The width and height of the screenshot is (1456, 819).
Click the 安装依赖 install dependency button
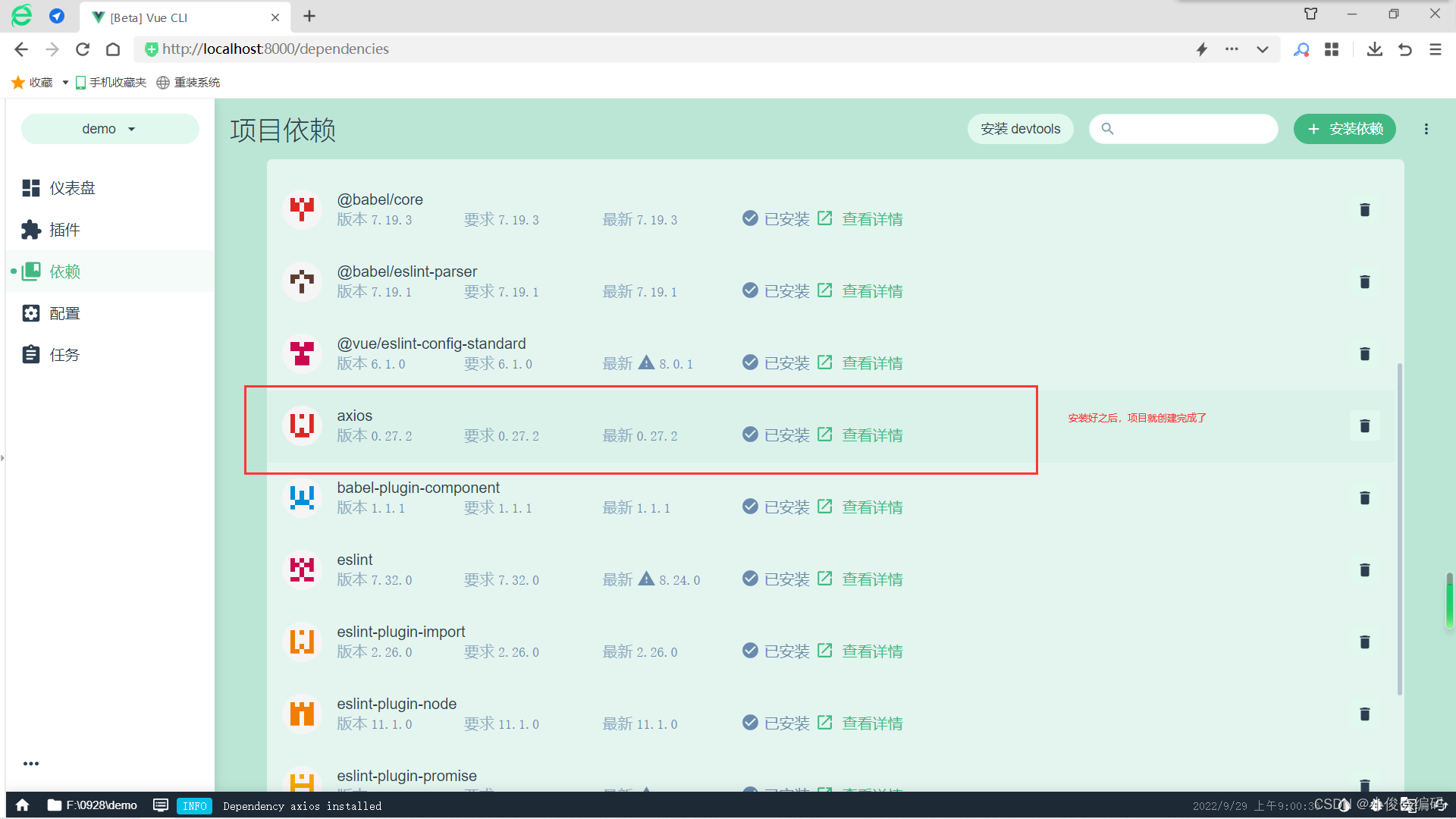[x=1345, y=129]
